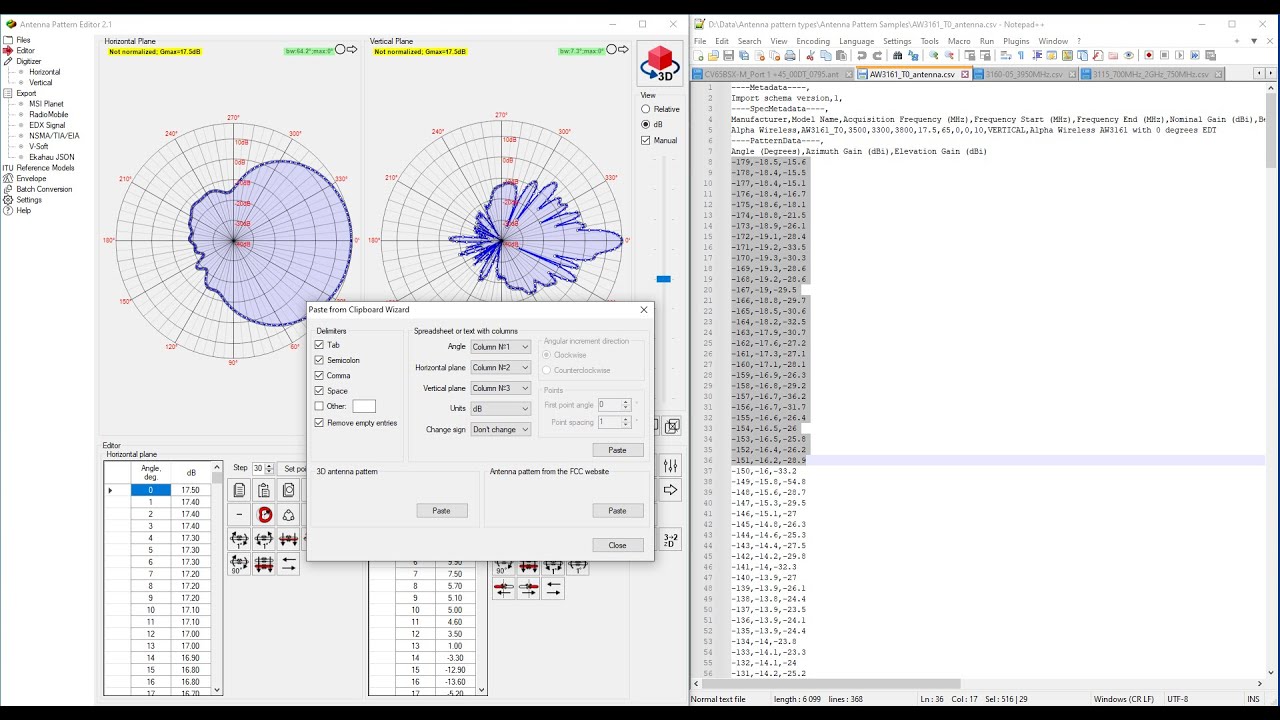The width and height of the screenshot is (1280, 720).
Task: Select the Relative view radio button
Action: (646, 109)
